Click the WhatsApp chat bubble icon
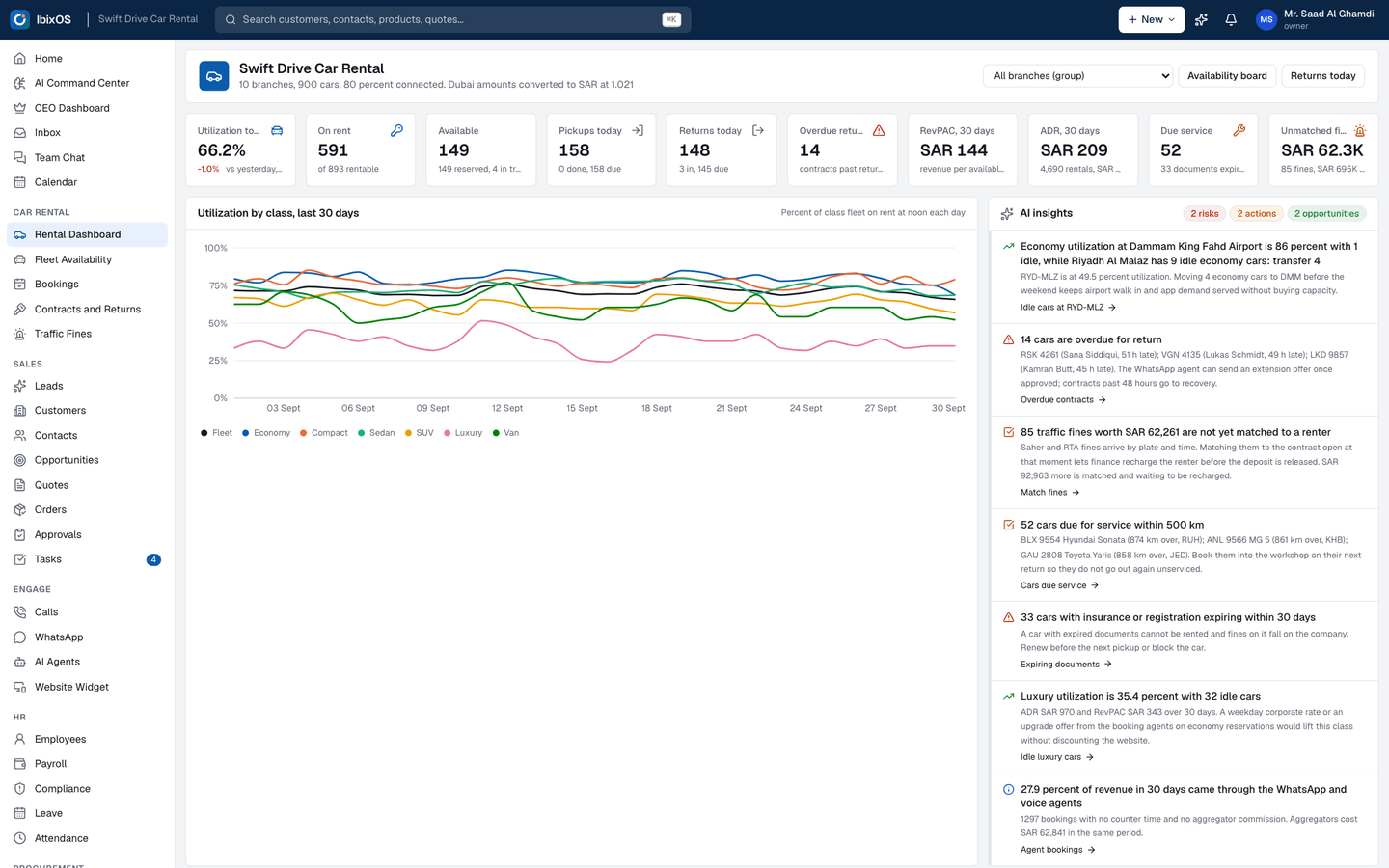 coord(19,637)
